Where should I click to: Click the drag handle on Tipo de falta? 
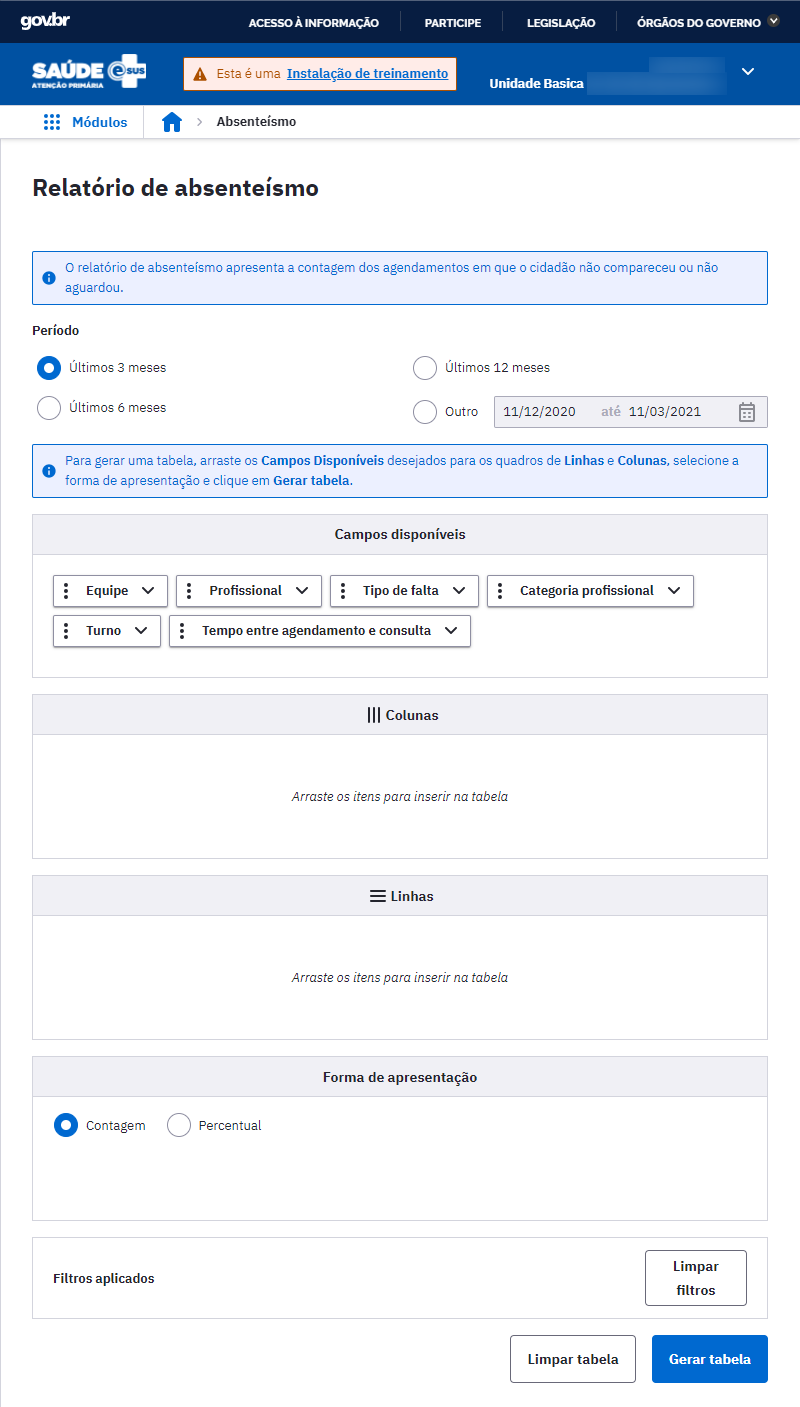(x=343, y=591)
